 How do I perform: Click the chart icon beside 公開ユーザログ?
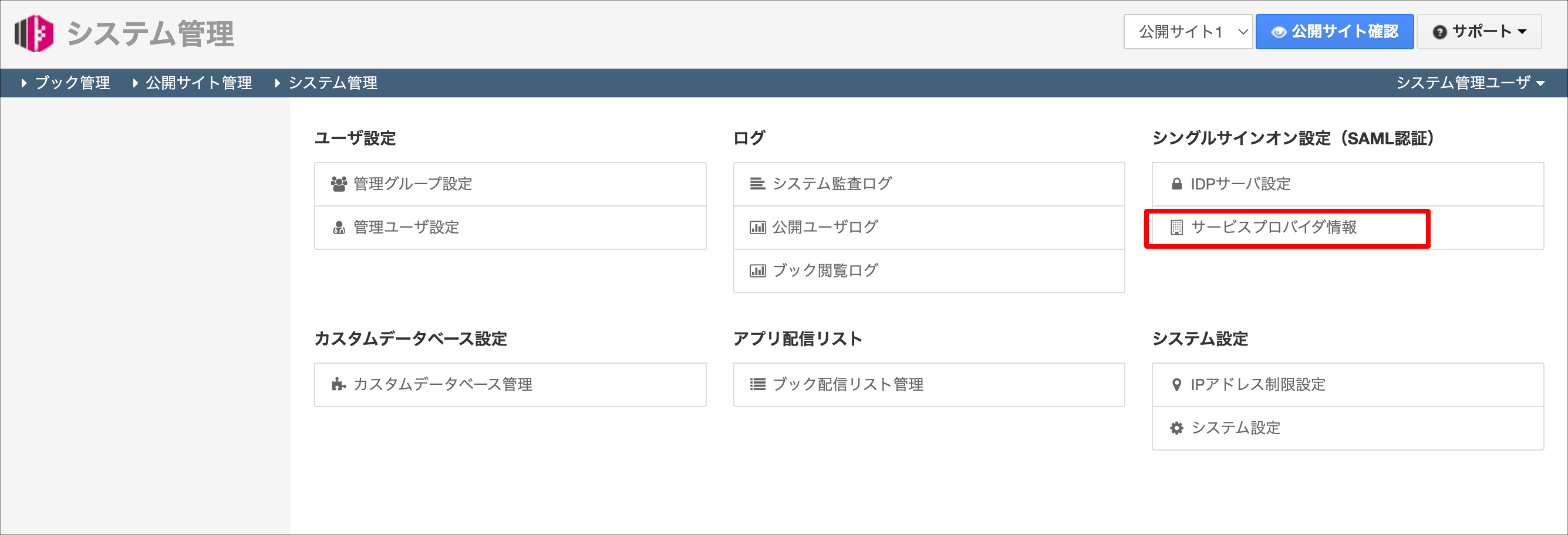tap(757, 228)
